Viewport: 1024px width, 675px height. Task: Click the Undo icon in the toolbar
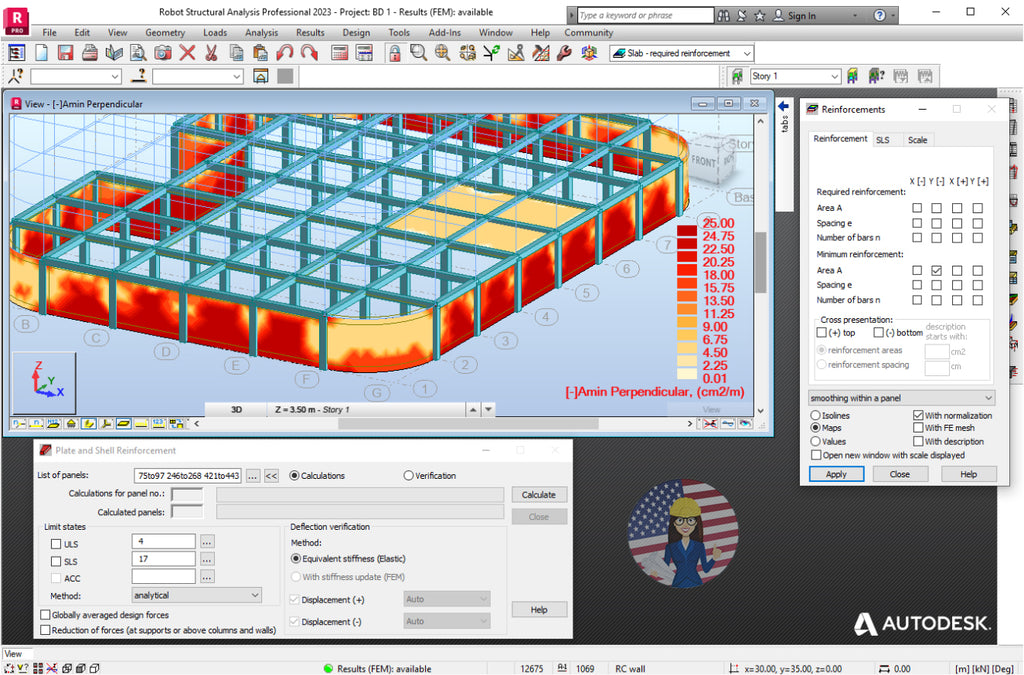pyautogui.click(x=285, y=53)
